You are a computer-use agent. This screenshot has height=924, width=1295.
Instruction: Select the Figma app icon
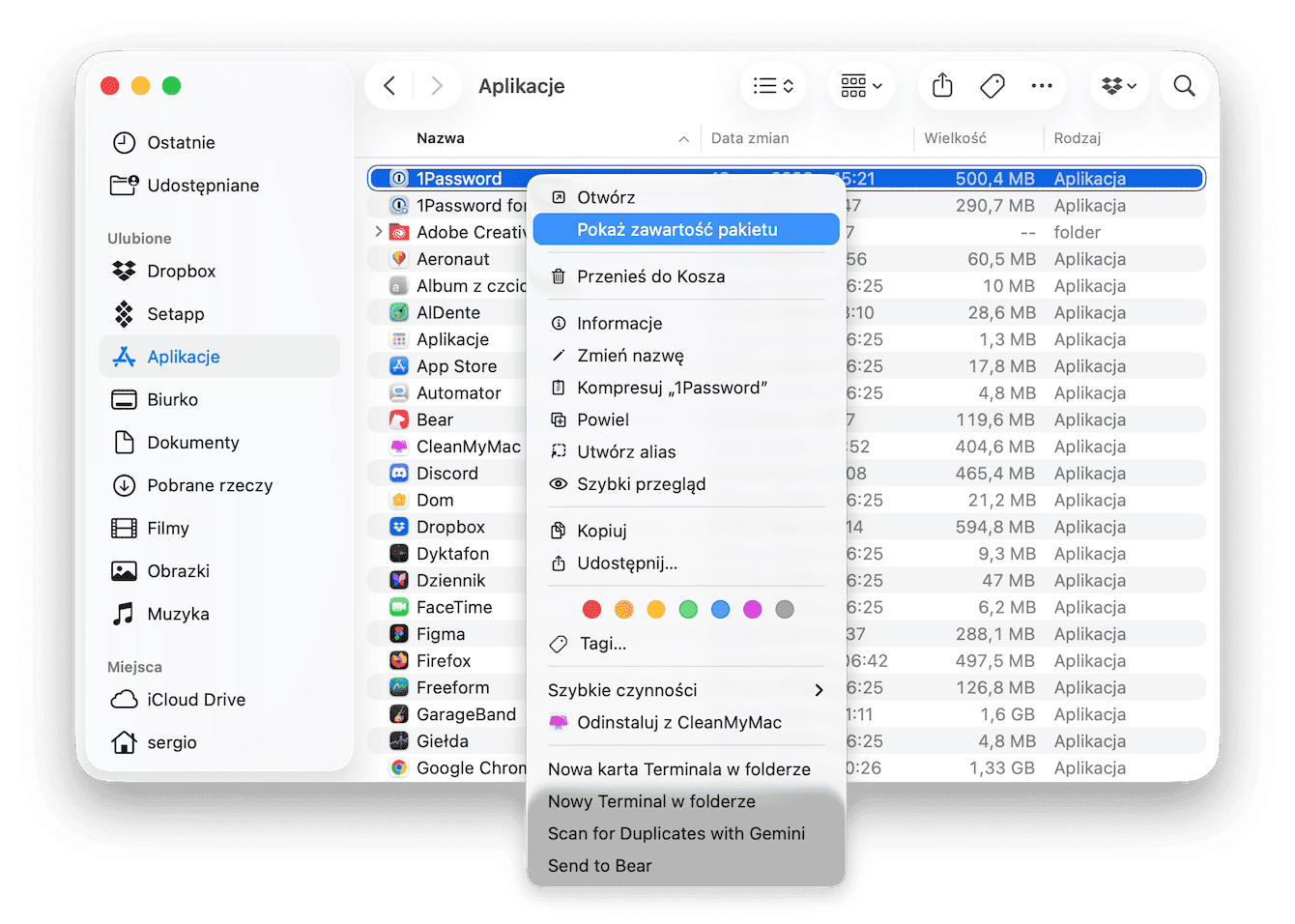(x=399, y=634)
